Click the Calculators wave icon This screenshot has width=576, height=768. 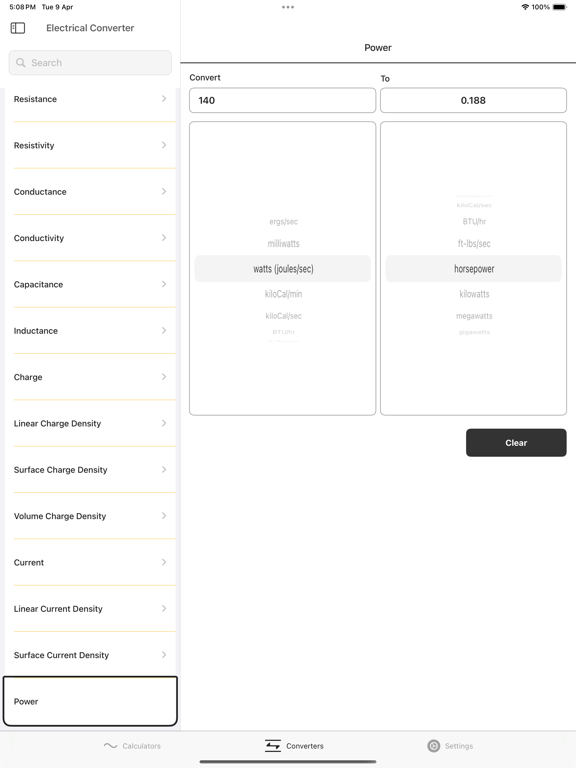pos(111,745)
